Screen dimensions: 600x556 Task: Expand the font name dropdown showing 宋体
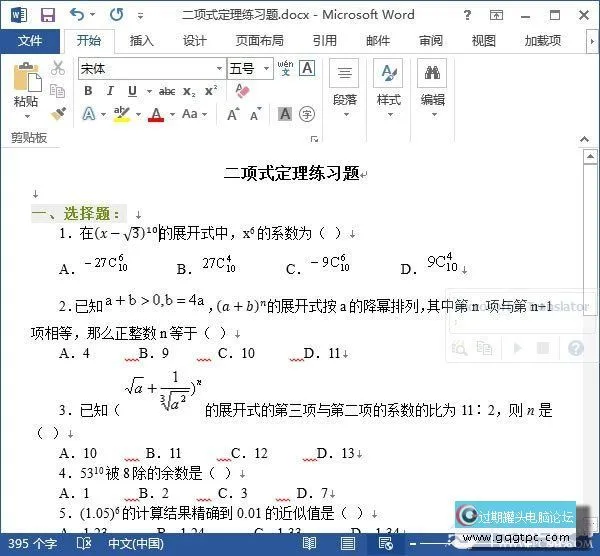[x=219, y=69]
